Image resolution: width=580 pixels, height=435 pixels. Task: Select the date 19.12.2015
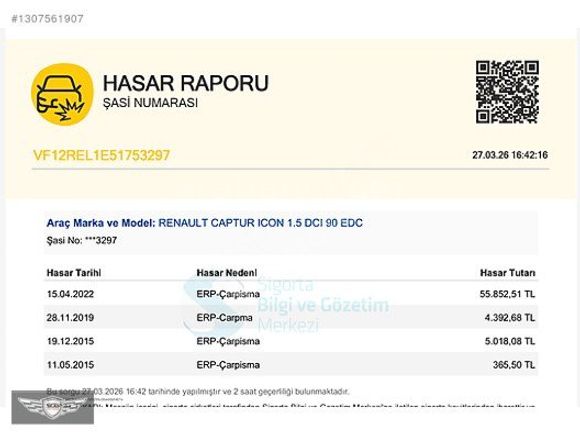coord(70,341)
